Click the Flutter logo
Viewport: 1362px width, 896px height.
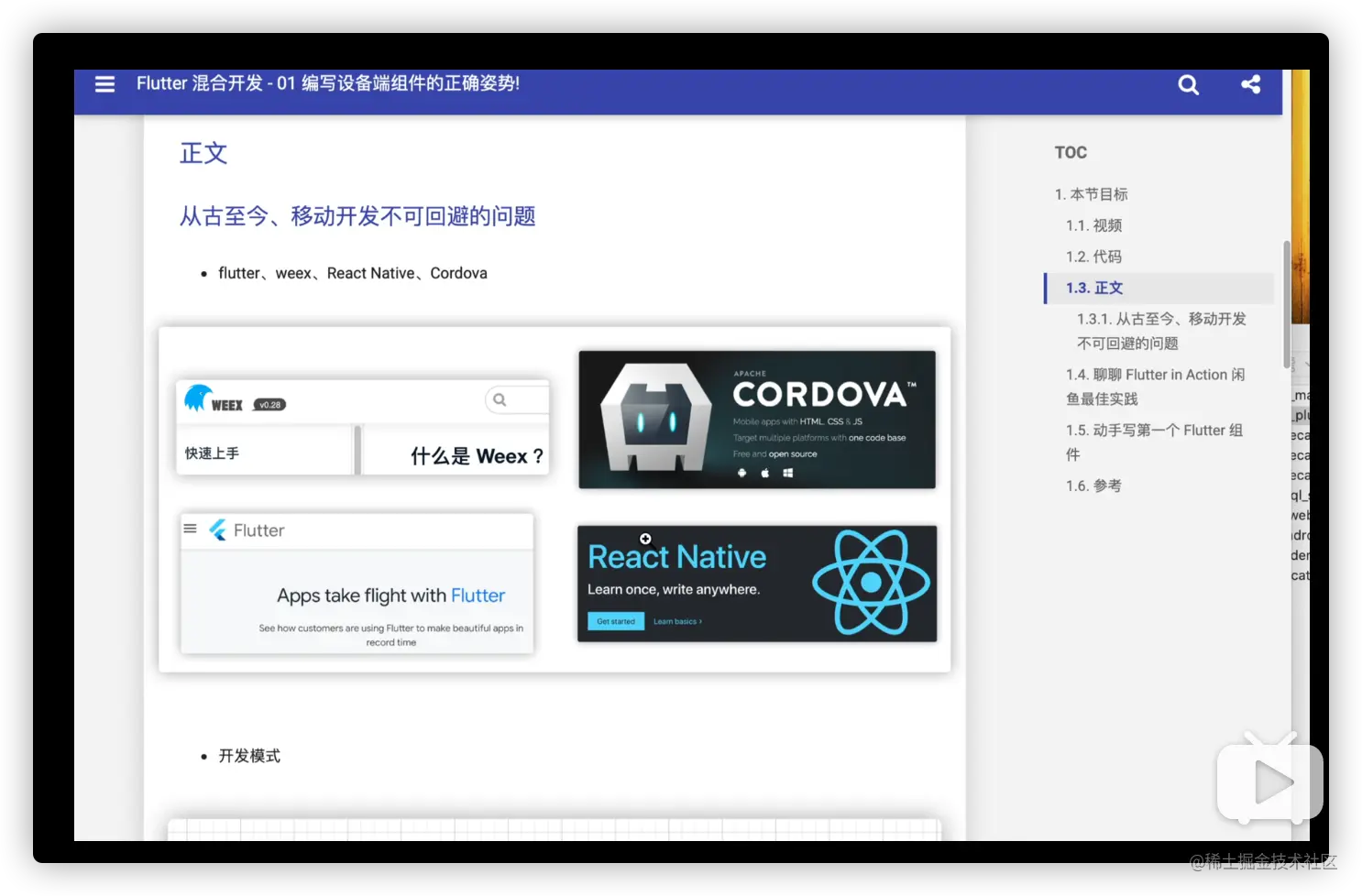tap(218, 530)
